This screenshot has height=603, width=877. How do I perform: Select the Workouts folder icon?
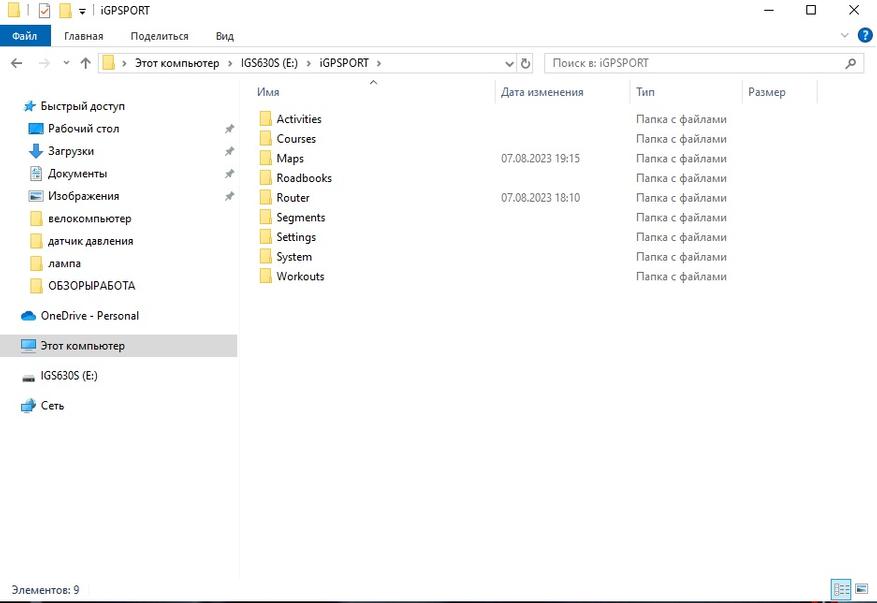[x=266, y=276]
